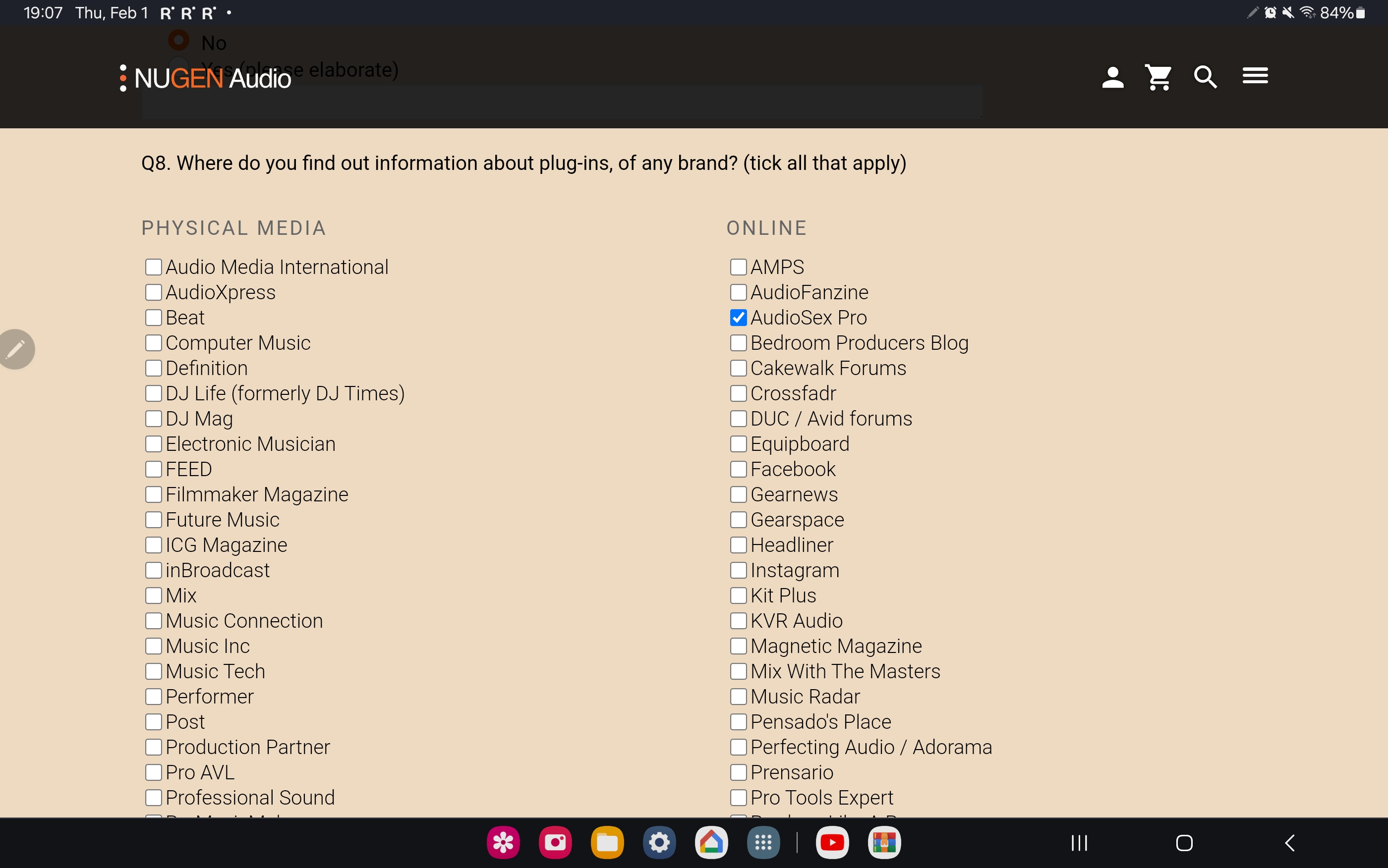Viewport: 1388px width, 868px height.
Task: Tap the battery indicator in status bar
Action: coord(1342,12)
